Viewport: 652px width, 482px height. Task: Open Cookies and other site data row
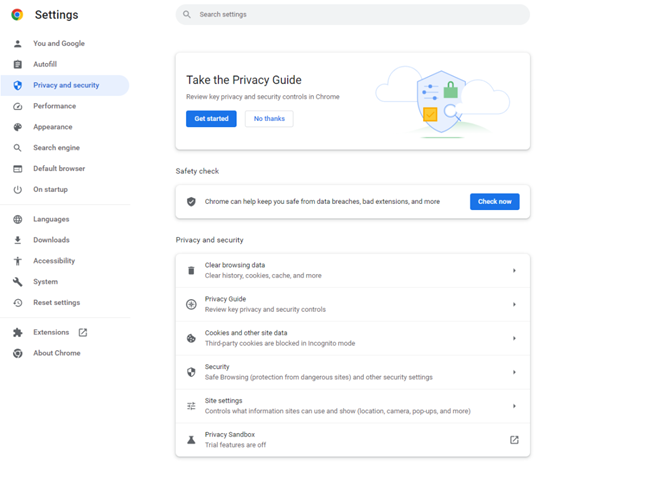[x=353, y=338]
